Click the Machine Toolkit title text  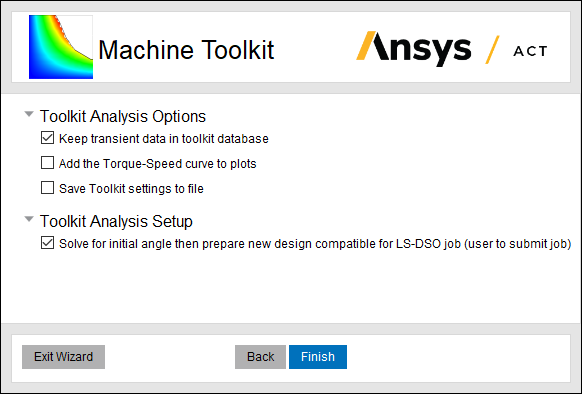tap(186, 50)
